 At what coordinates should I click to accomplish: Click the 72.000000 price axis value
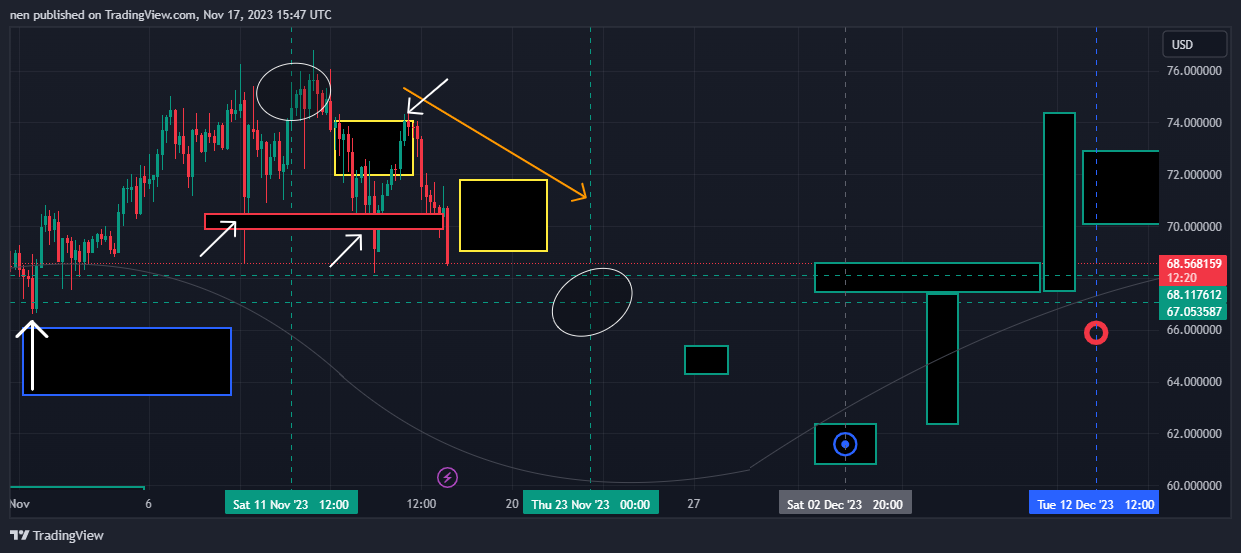point(1195,175)
